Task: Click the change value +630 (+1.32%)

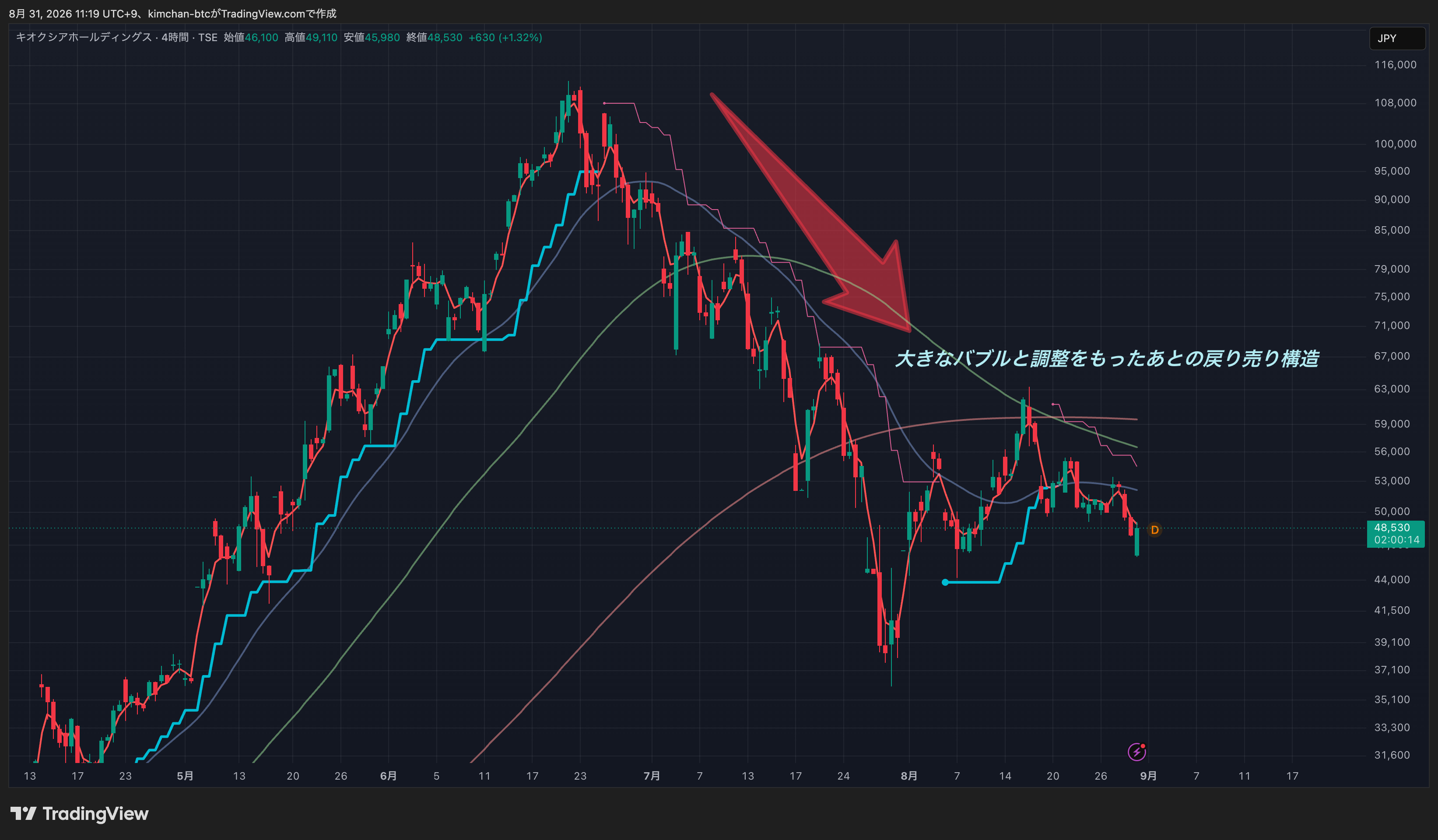Action: tap(505, 38)
